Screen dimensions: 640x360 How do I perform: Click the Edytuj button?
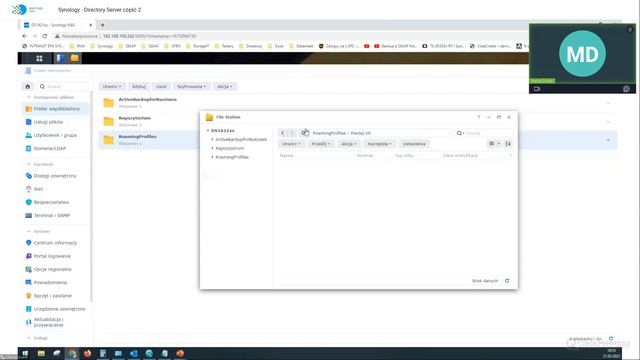tap(139, 87)
